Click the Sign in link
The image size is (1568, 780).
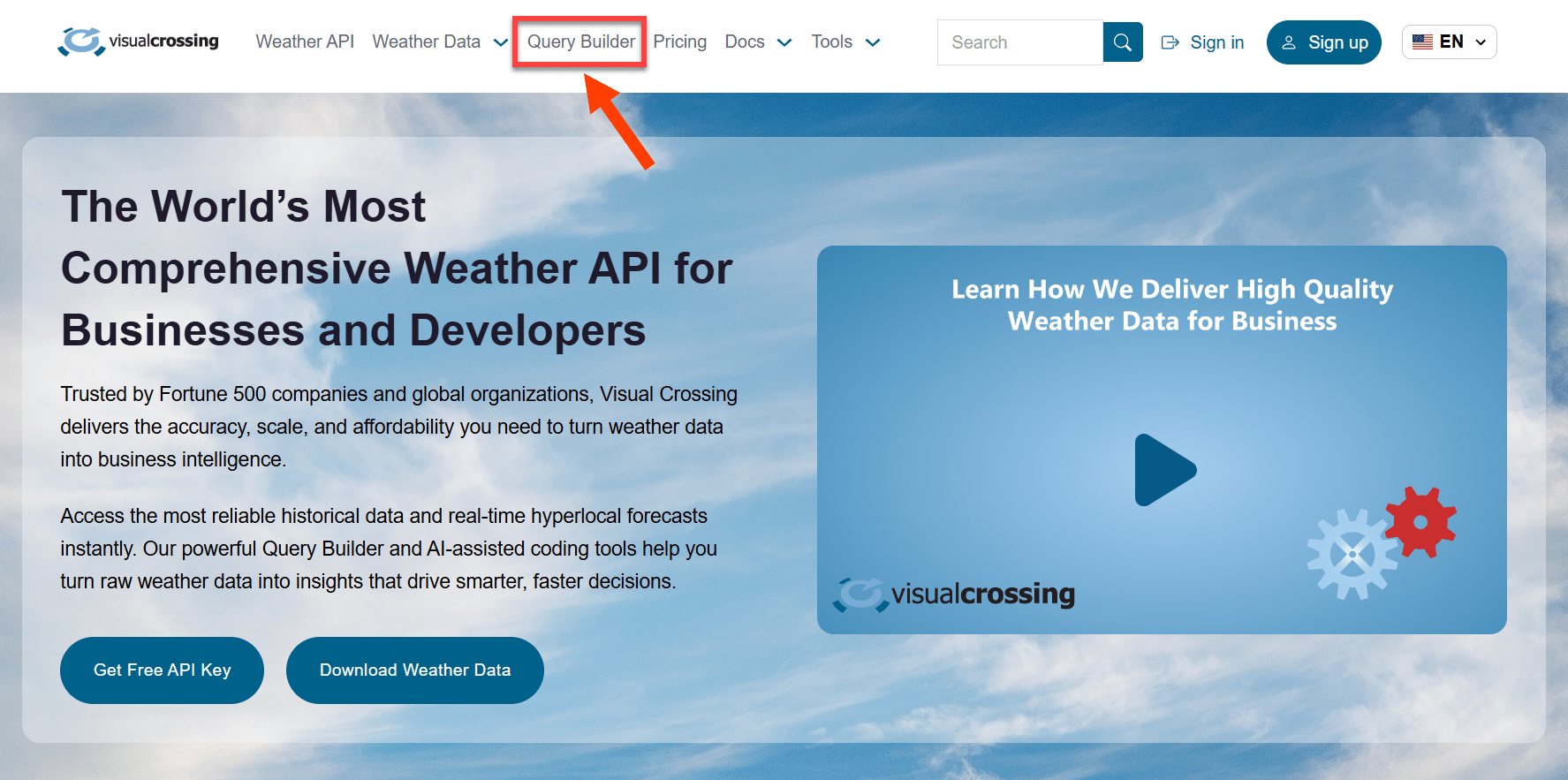pyautogui.click(x=1216, y=42)
